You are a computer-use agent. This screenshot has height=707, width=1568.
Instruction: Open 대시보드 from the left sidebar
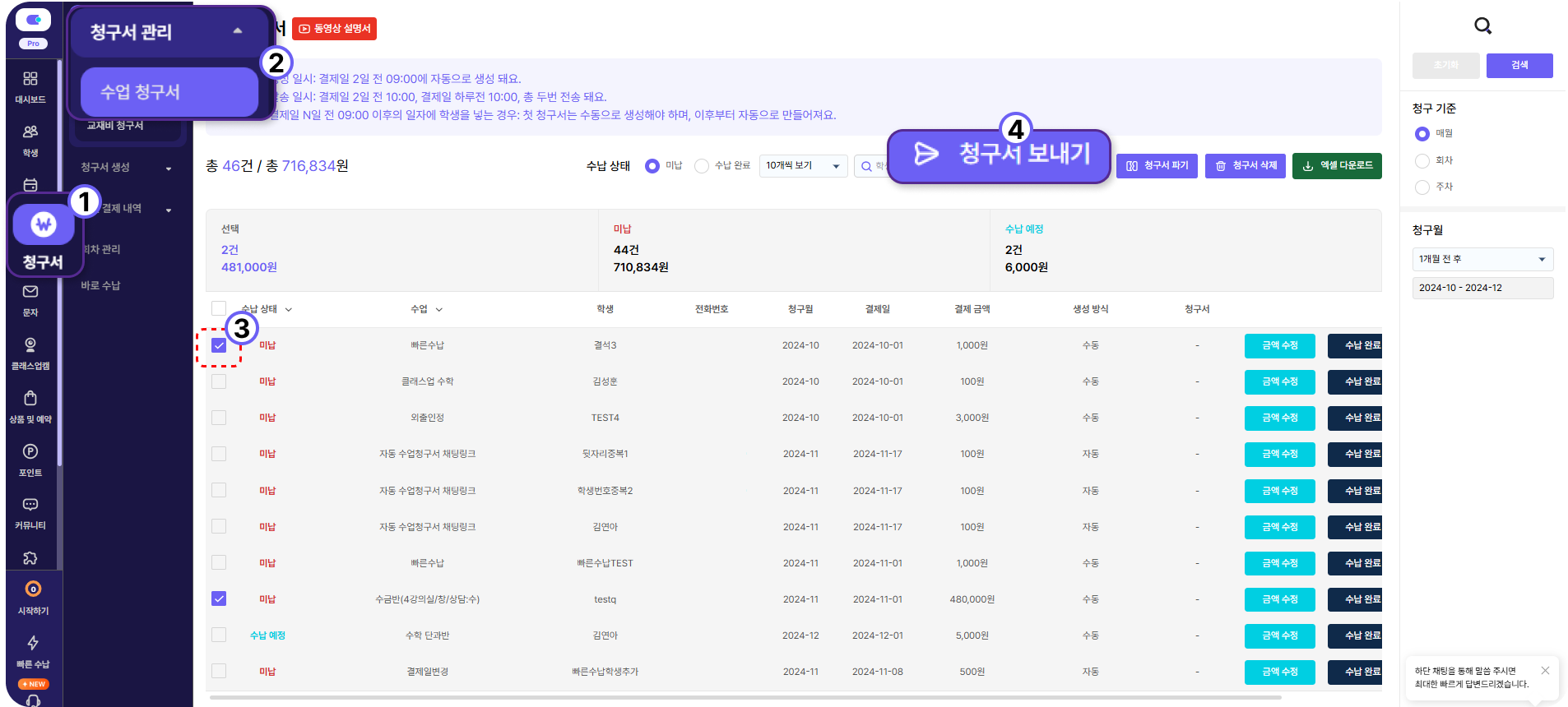30,86
